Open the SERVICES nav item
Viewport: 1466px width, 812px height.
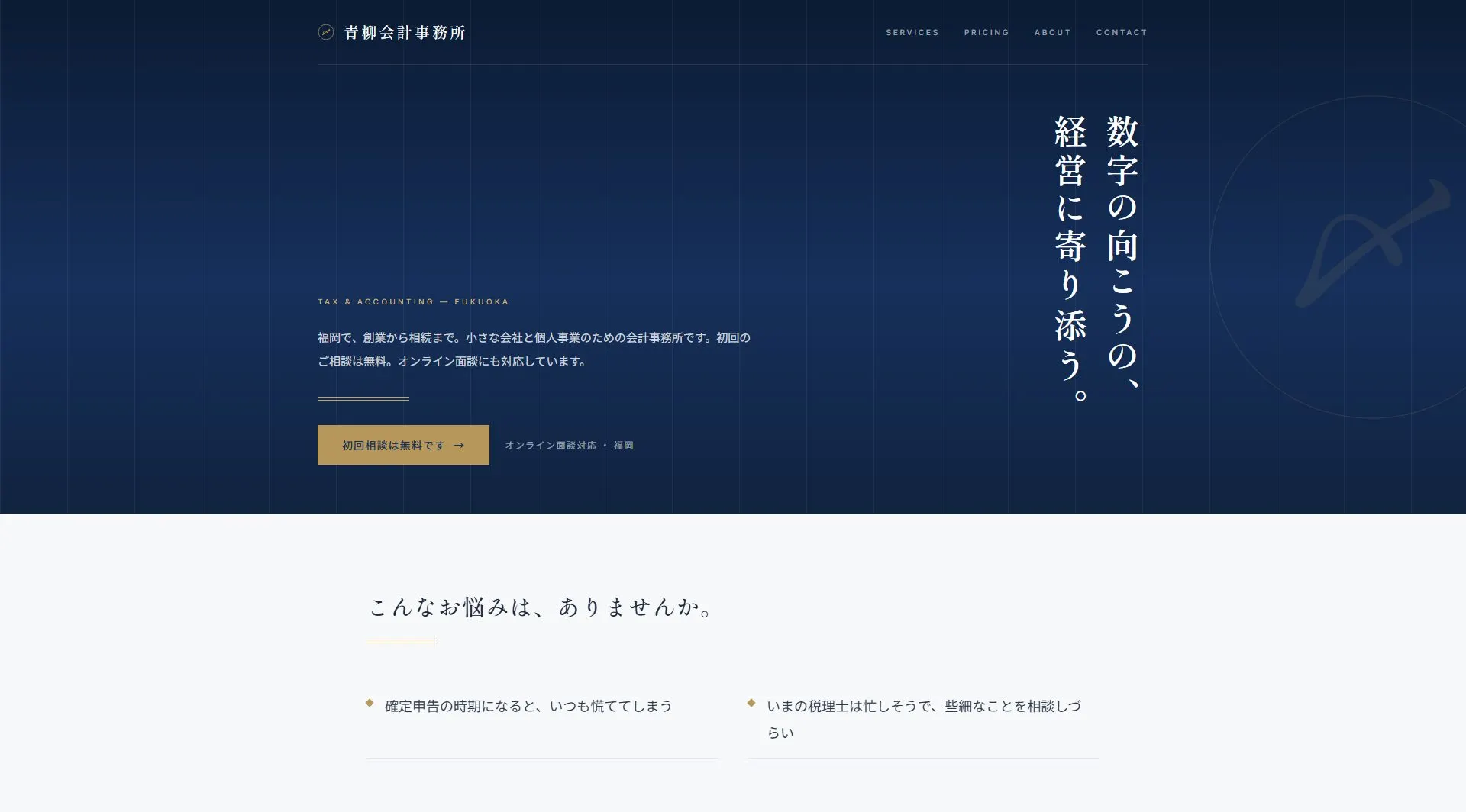(912, 32)
